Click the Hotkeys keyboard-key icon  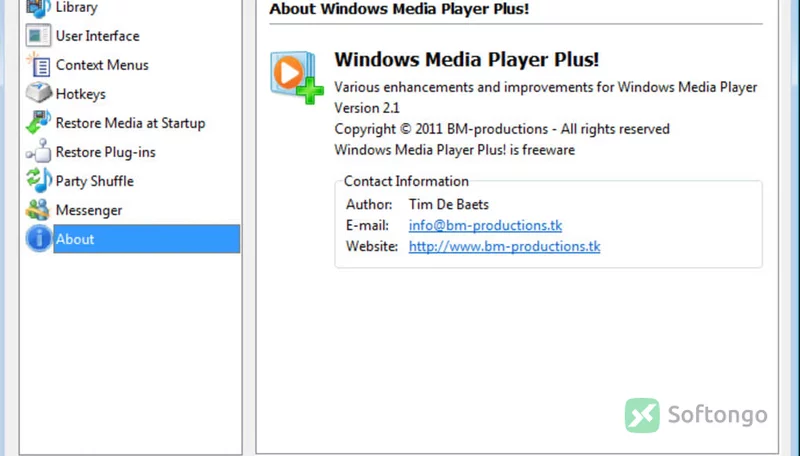point(38,93)
